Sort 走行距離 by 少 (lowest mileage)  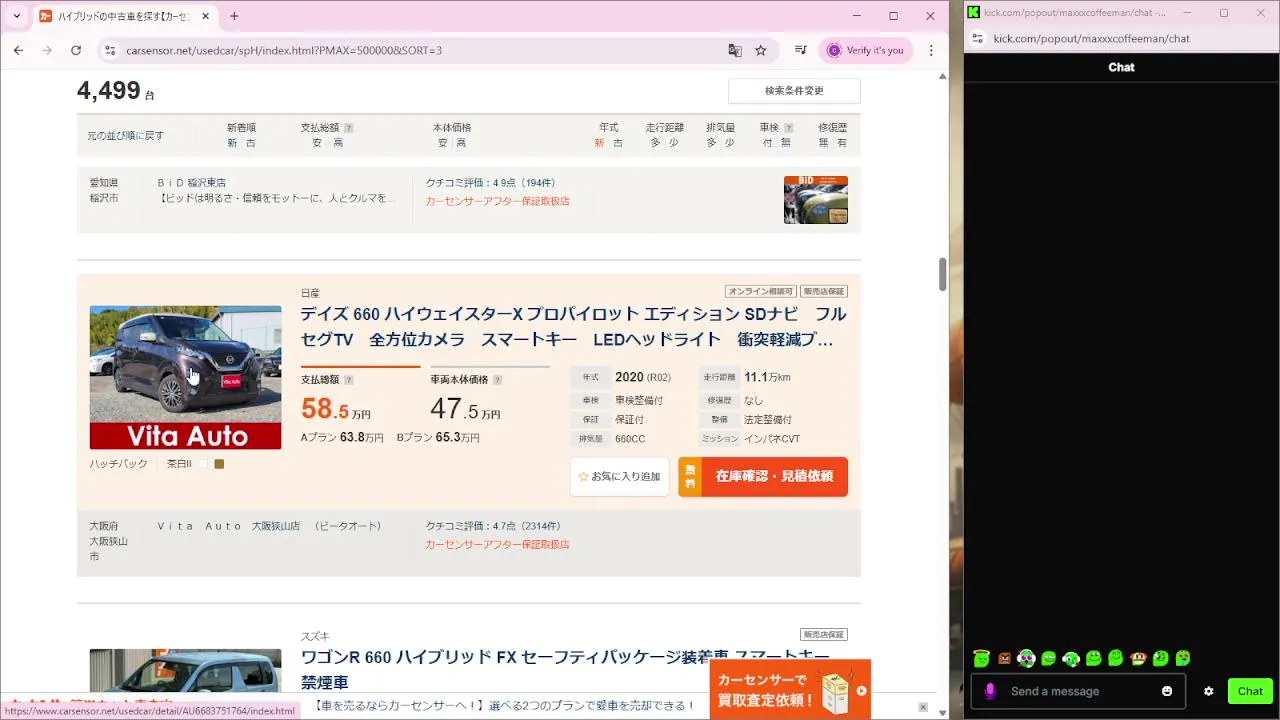674,143
